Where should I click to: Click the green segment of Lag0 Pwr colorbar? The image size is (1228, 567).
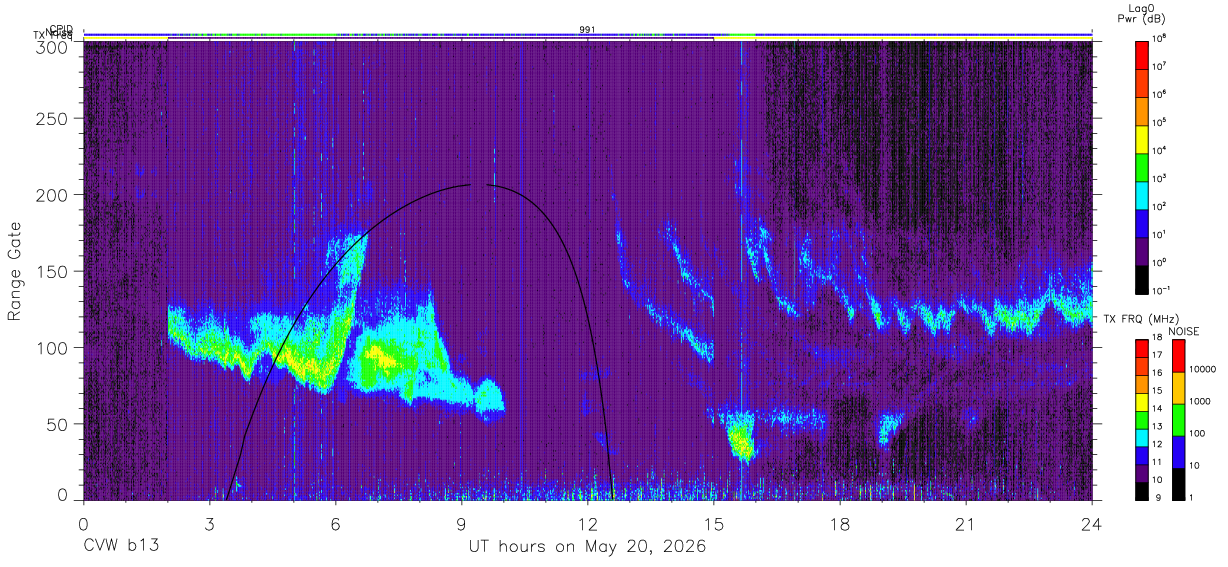[1142, 165]
